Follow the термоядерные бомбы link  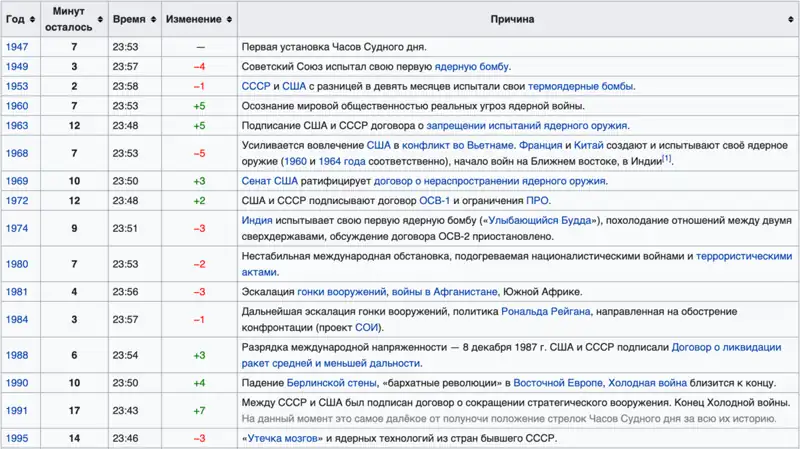[x=581, y=86]
